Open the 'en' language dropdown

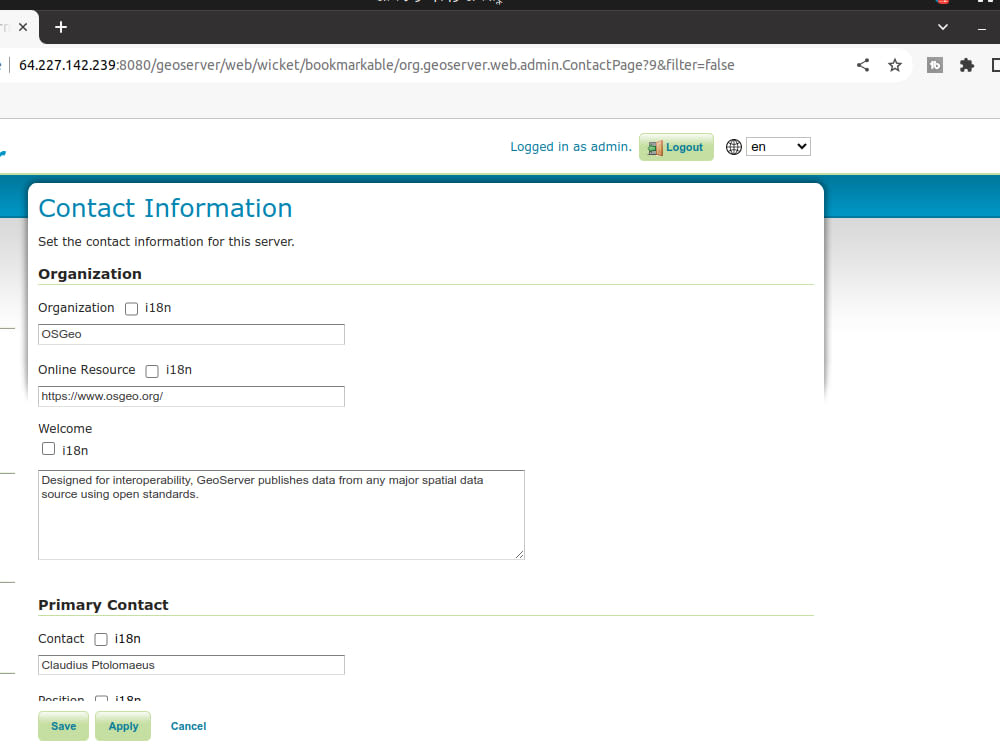point(778,147)
